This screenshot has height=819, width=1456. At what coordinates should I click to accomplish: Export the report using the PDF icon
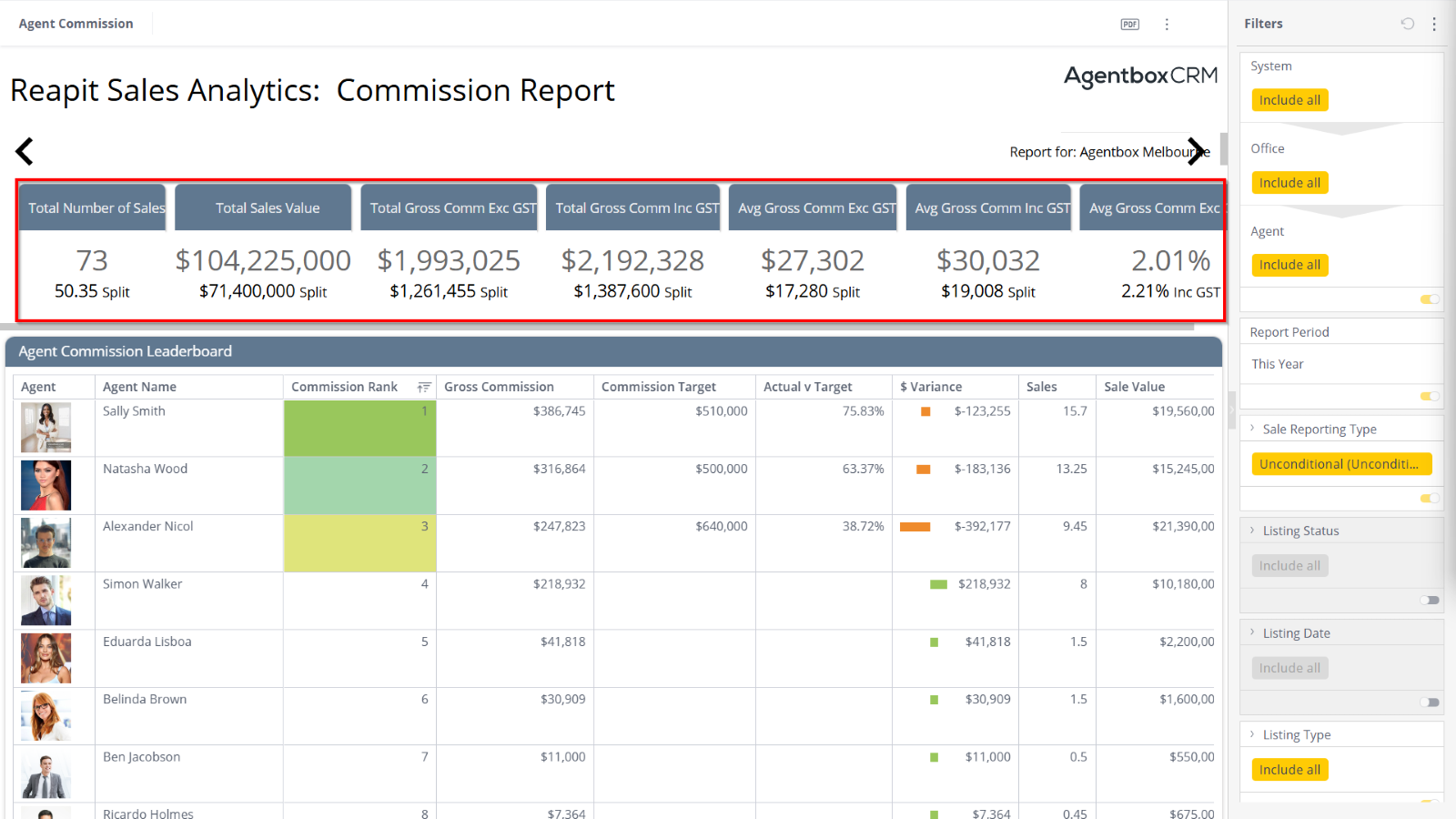[x=1129, y=25]
